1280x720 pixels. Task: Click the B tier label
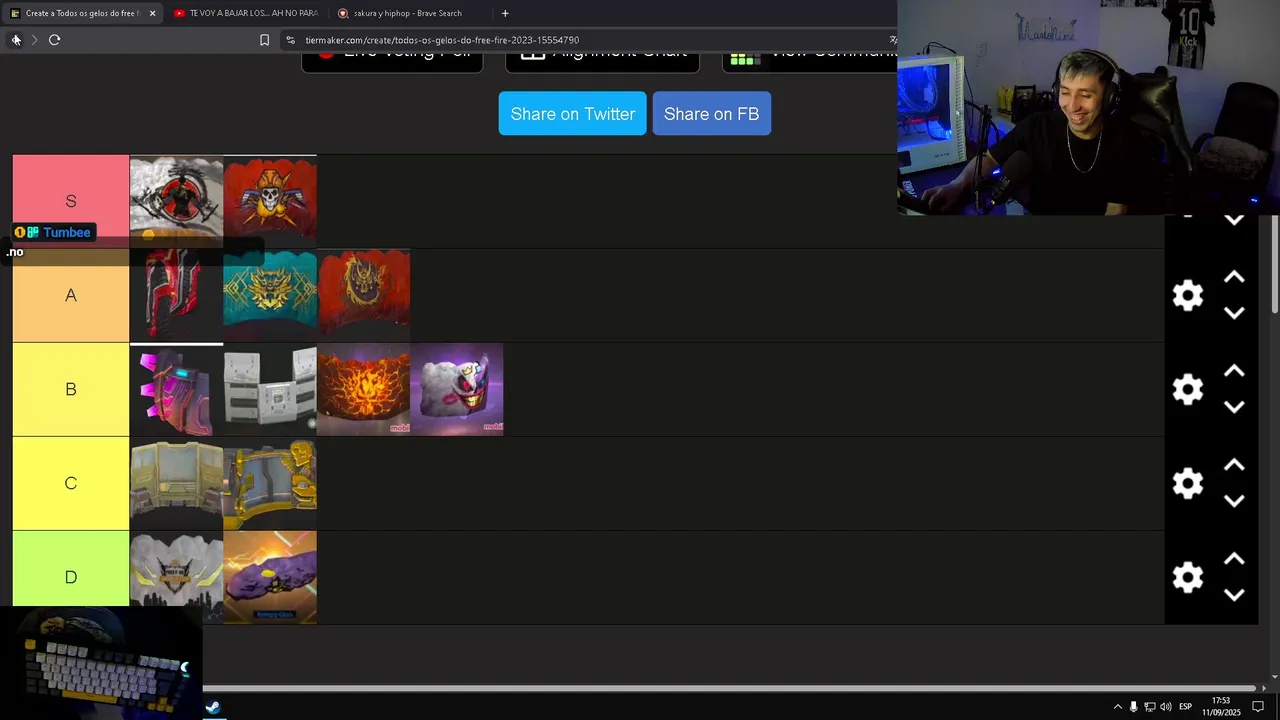pyautogui.click(x=71, y=389)
